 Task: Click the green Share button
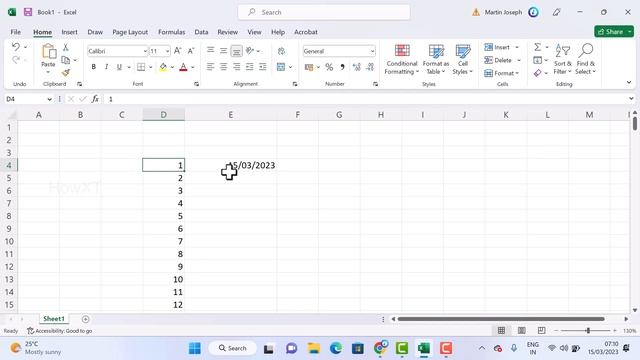pyautogui.click(x=614, y=31)
